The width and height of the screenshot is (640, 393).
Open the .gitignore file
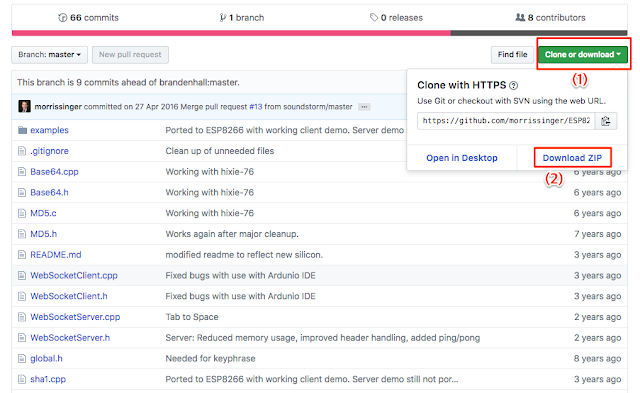[x=49, y=151]
